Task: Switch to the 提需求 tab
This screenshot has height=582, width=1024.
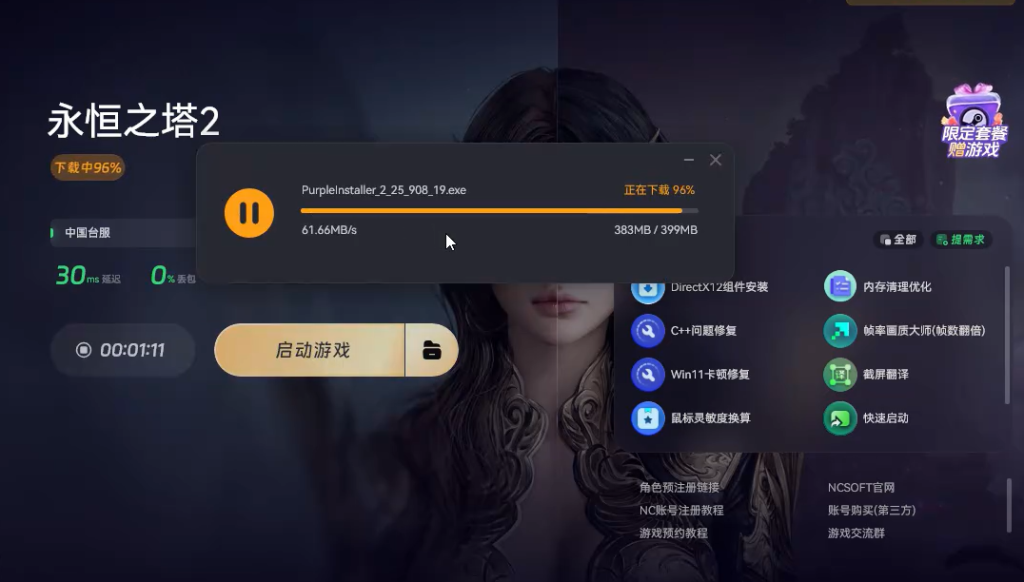Action: (961, 240)
